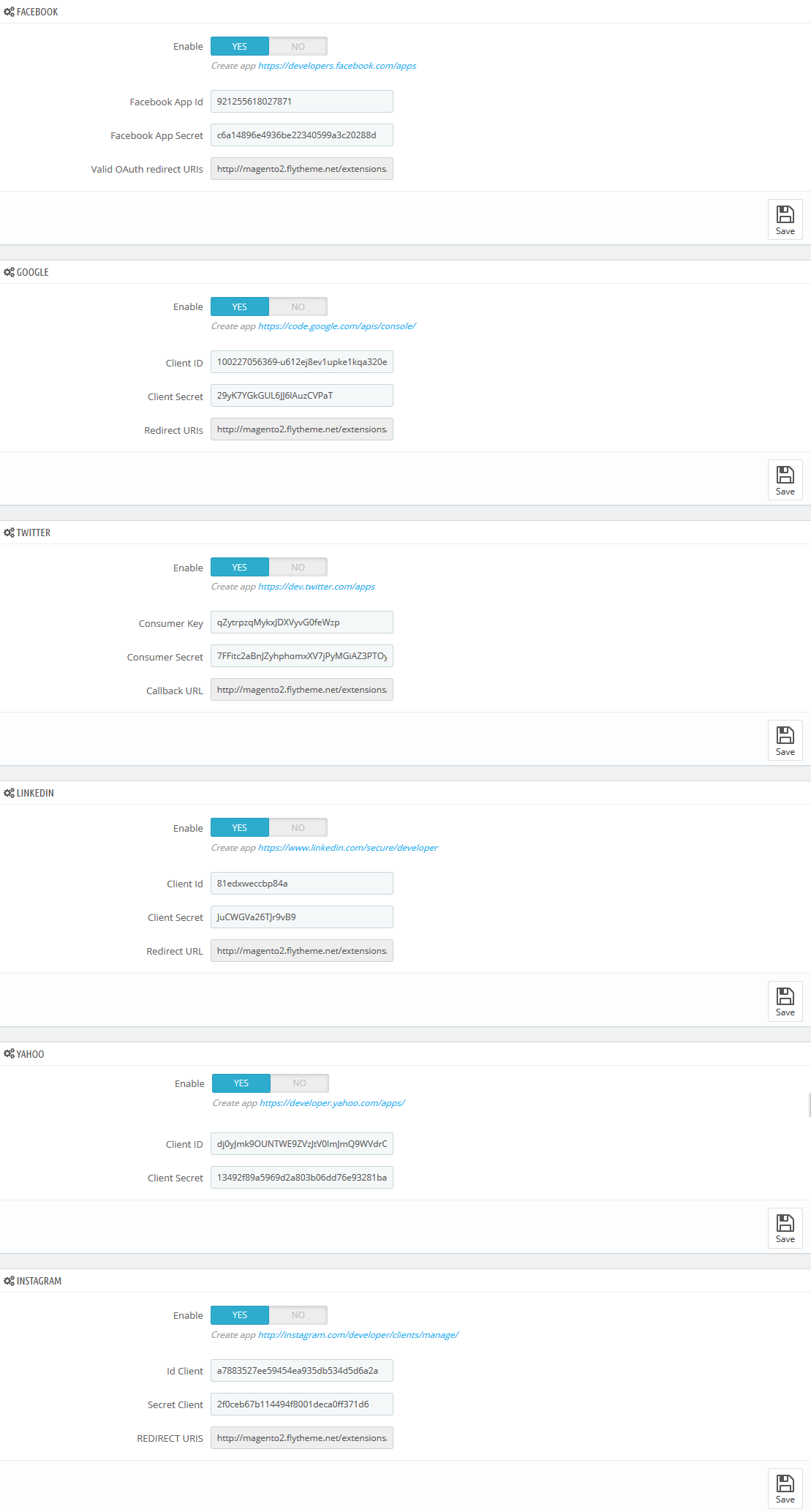Save the Yahoo settings
811x1512 pixels.
785,1227
